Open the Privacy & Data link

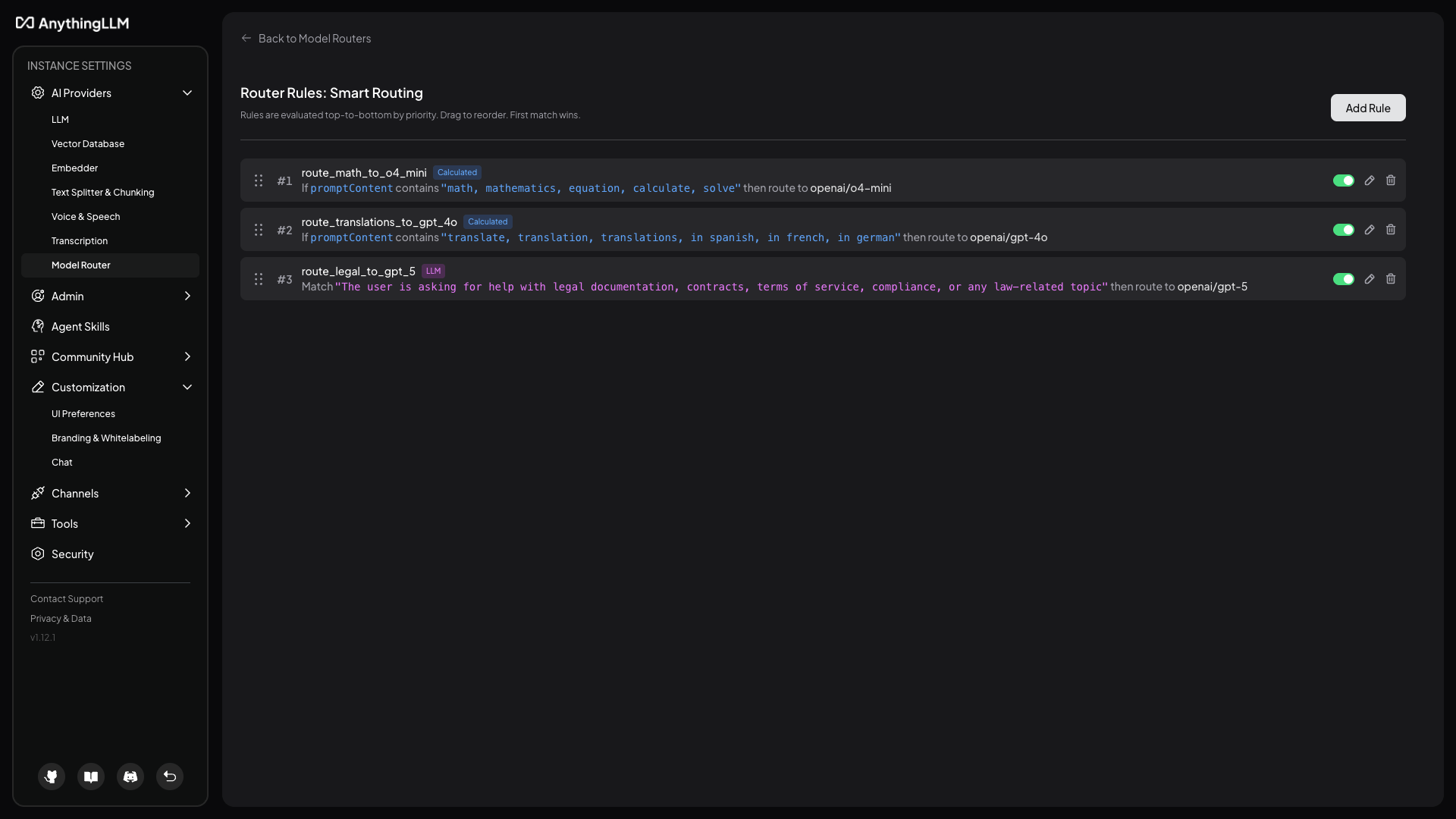61,619
